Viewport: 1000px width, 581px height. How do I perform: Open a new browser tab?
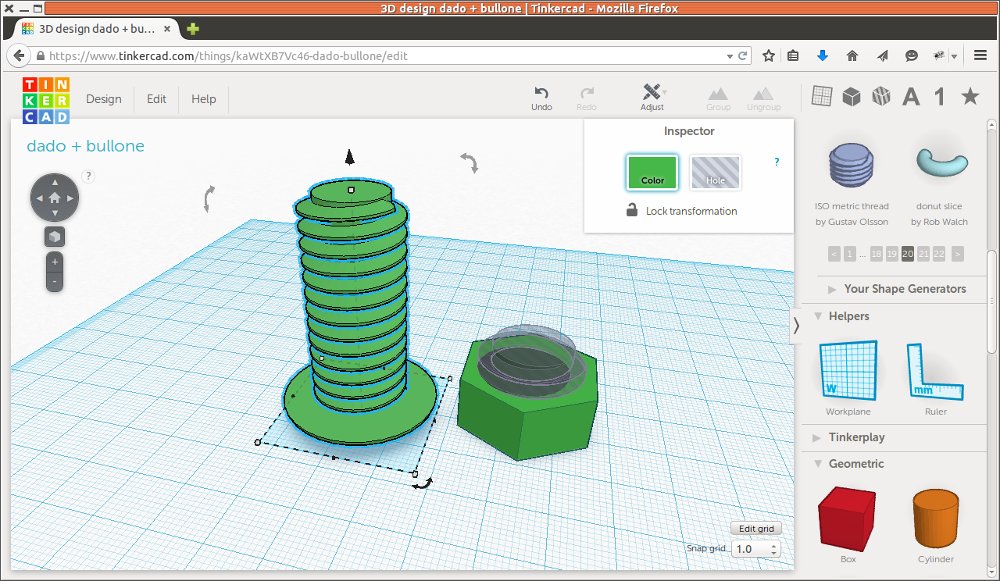tap(193, 29)
